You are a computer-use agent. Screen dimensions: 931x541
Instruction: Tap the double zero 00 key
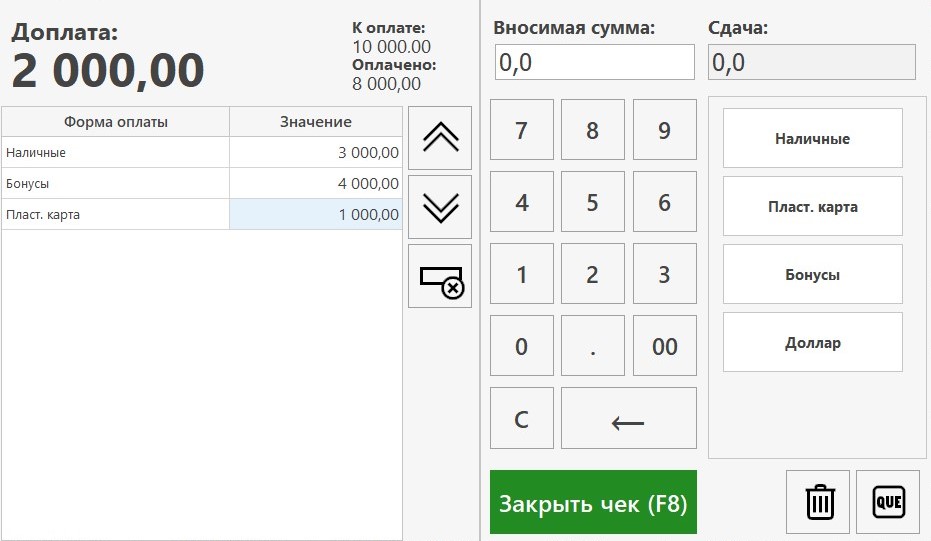664,346
